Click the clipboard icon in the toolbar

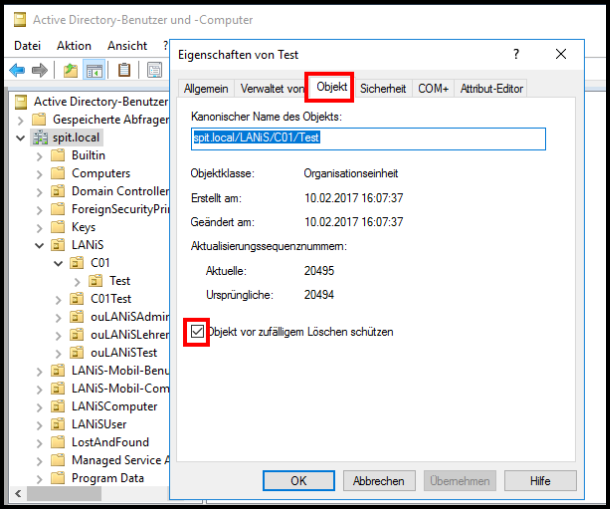point(124,70)
